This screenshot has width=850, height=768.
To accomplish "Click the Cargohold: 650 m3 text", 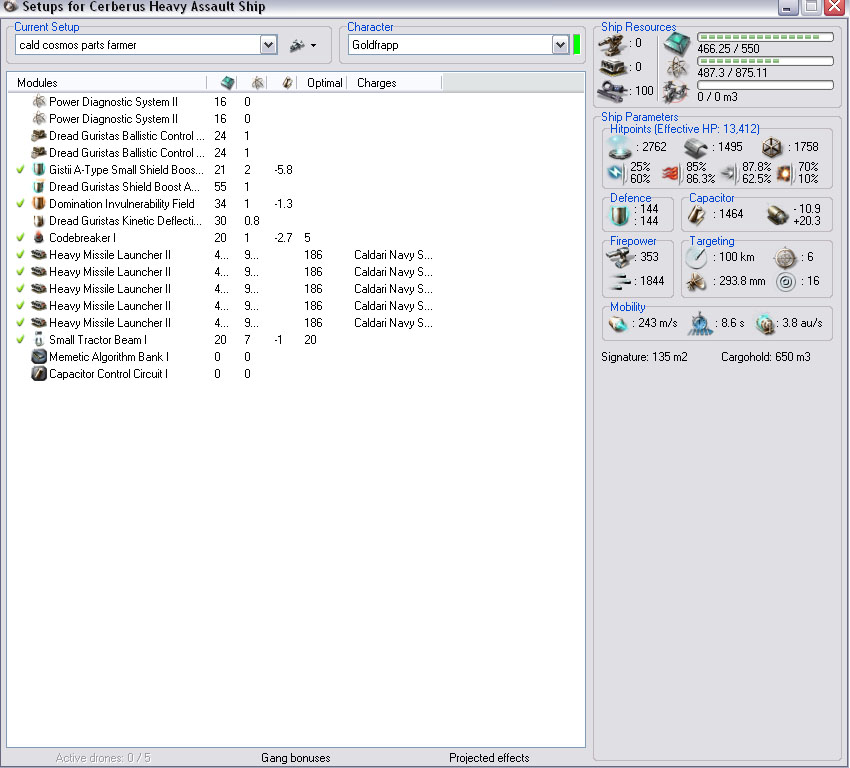I will (x=765, y=357).
